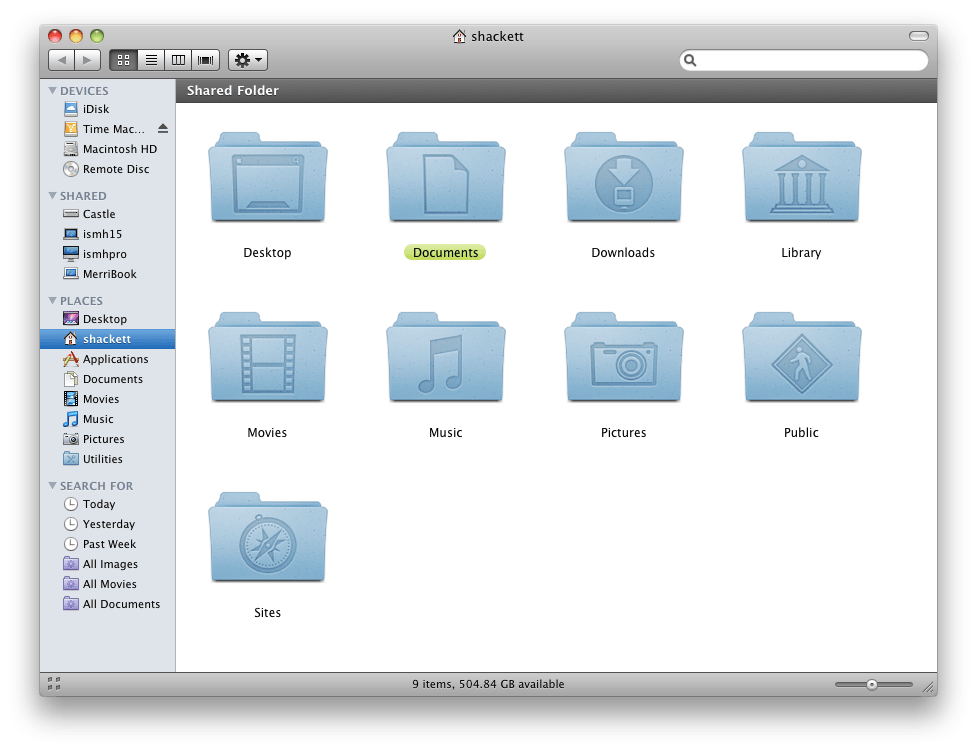Adjust the icon size slider

[x=874, y=684]
